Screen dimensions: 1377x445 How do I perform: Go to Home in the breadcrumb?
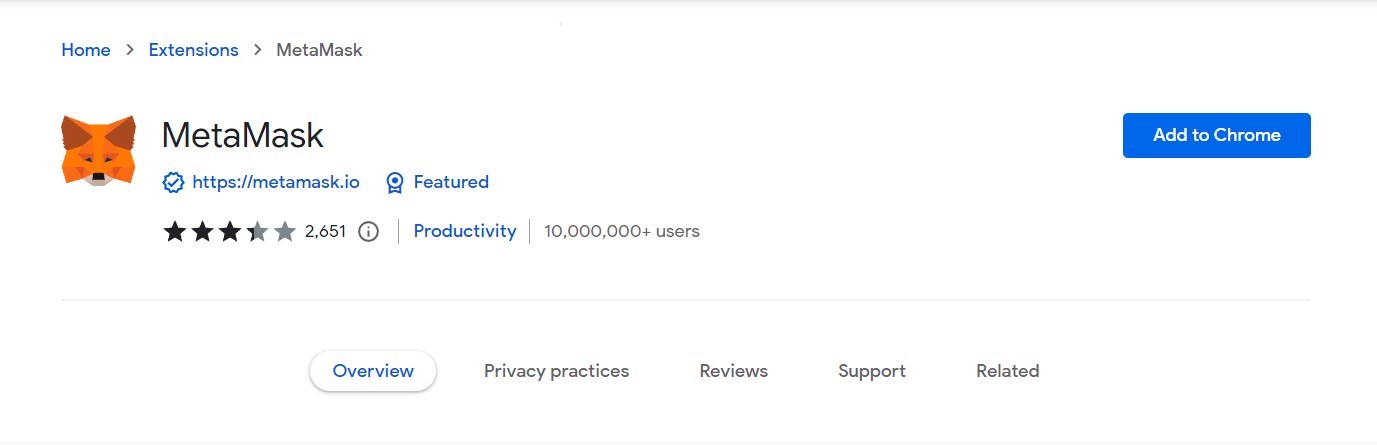86,50
